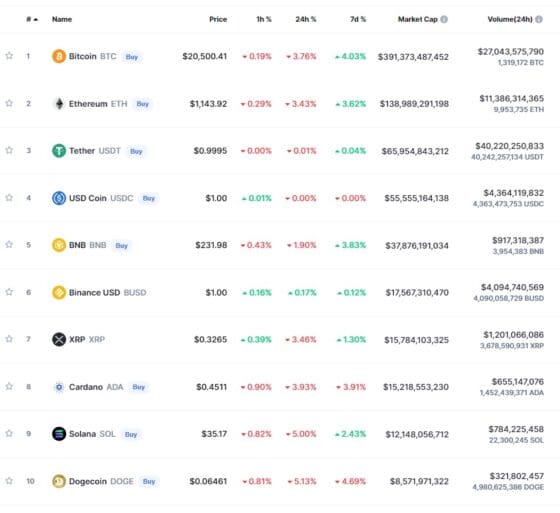Screen dimensions: 560x513
Task: Click the Dogecoin logo icon
Action: point(59,481)
